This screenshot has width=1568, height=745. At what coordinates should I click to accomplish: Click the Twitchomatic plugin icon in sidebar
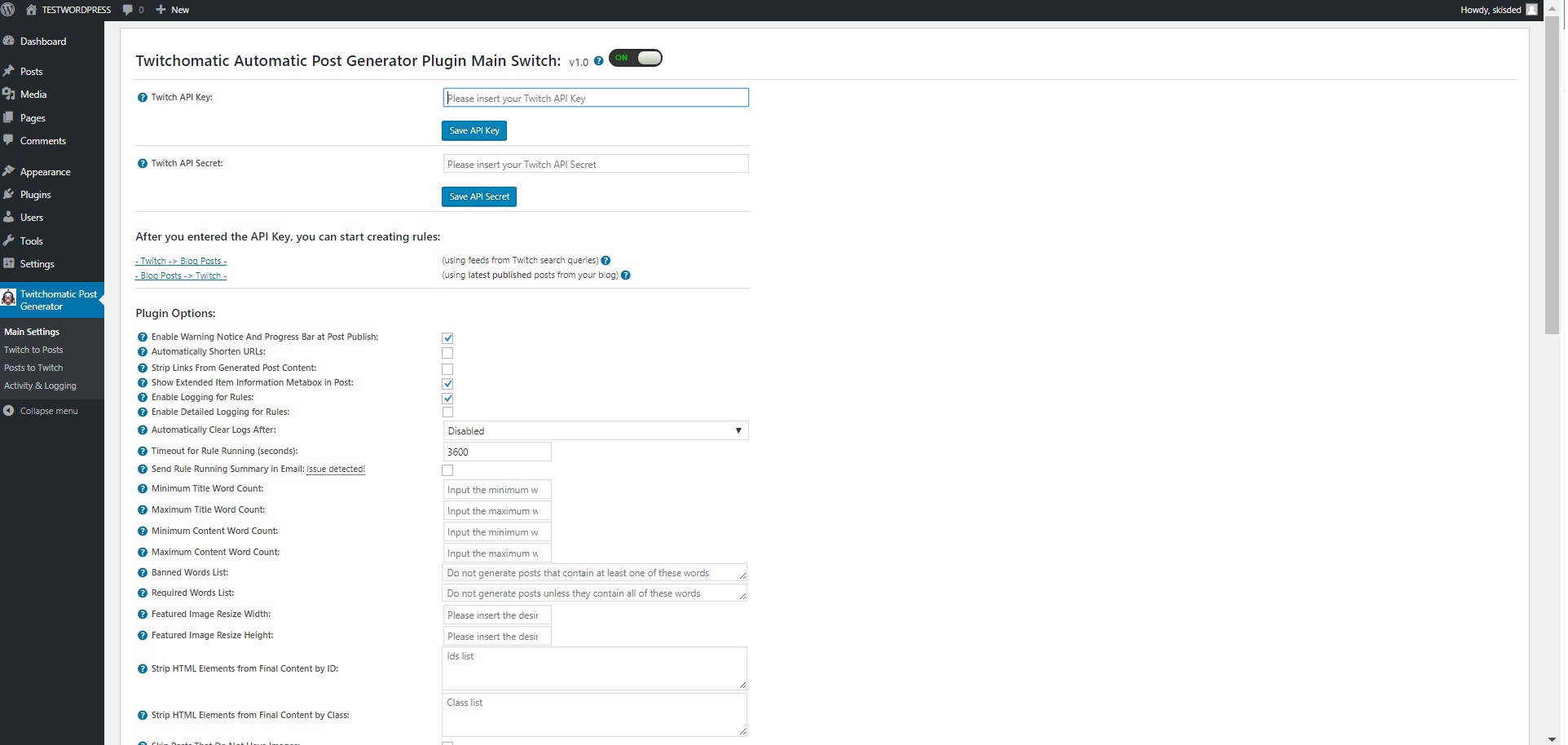[x=9, y=298]
